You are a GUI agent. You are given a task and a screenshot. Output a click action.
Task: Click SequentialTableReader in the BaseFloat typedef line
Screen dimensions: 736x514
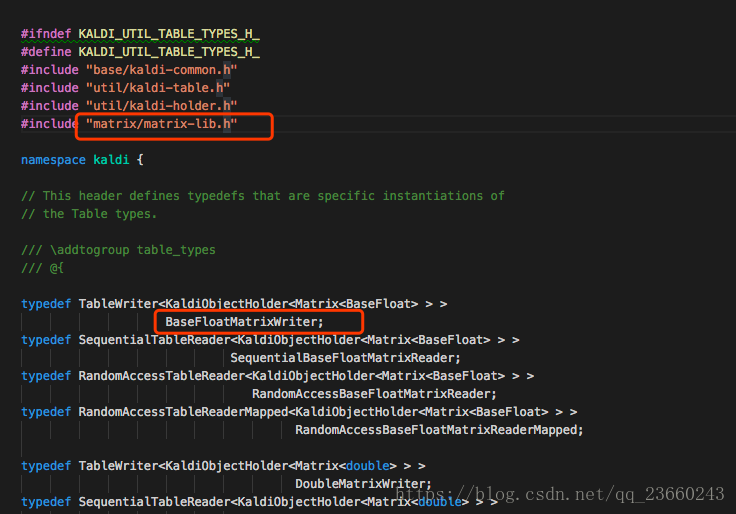point(154,340)
